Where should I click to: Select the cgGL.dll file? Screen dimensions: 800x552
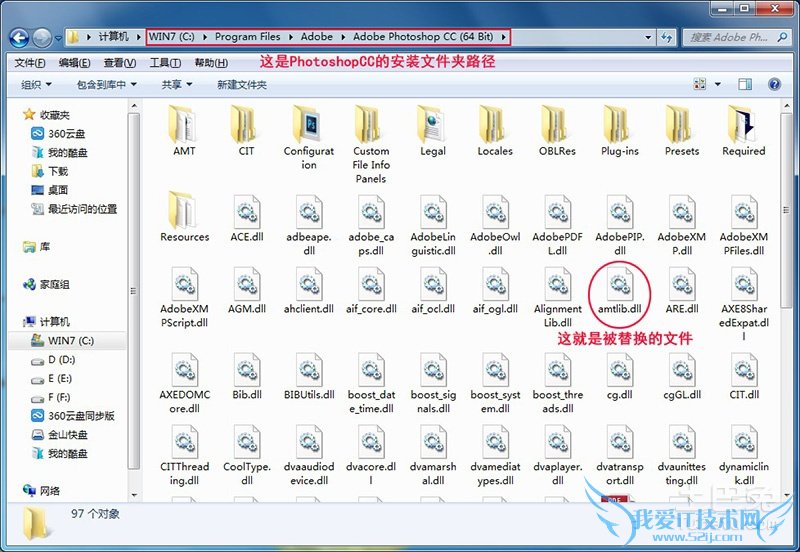point(682,375)
